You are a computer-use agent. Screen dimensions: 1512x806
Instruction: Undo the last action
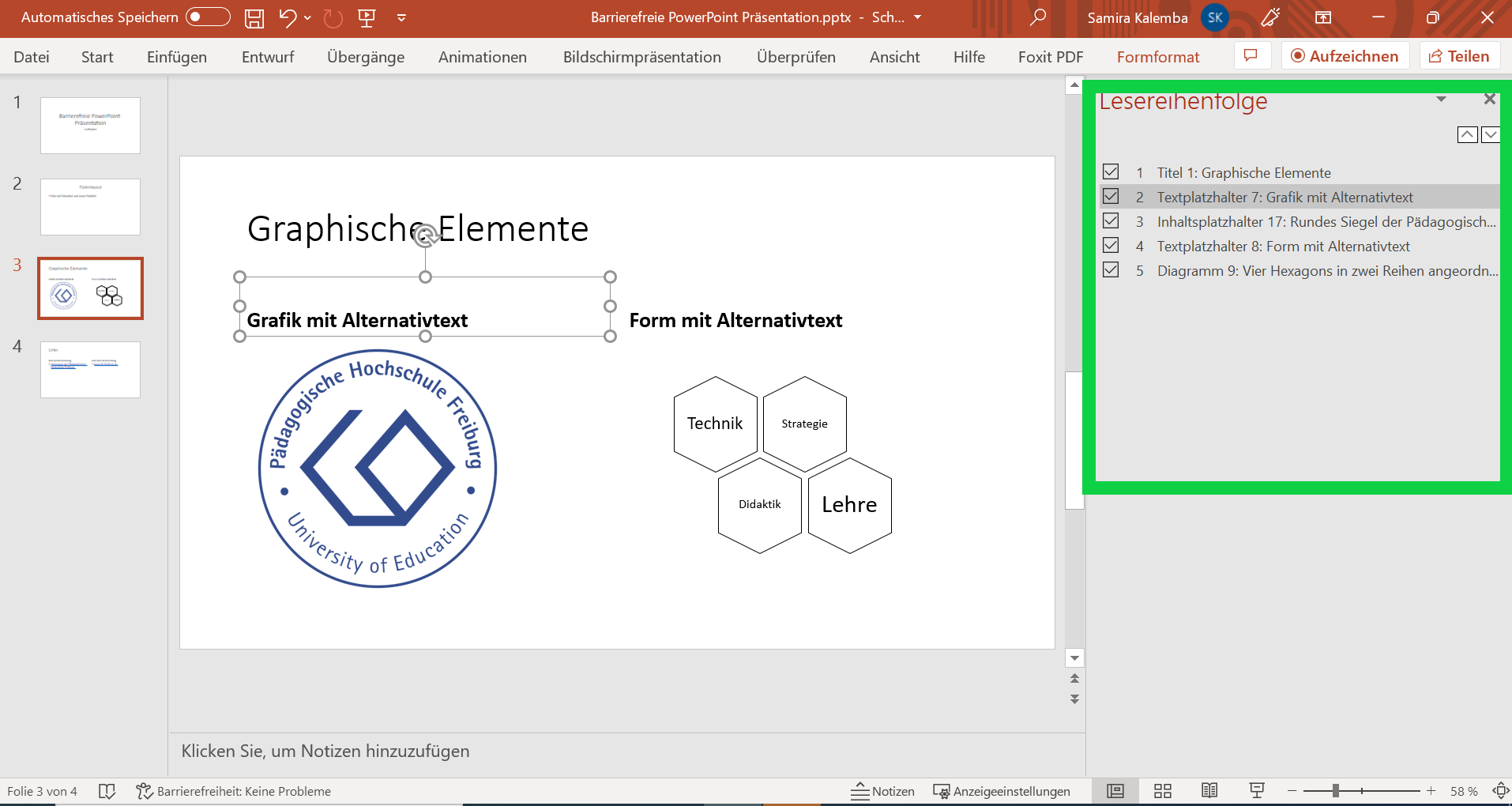tap(288, 17)
